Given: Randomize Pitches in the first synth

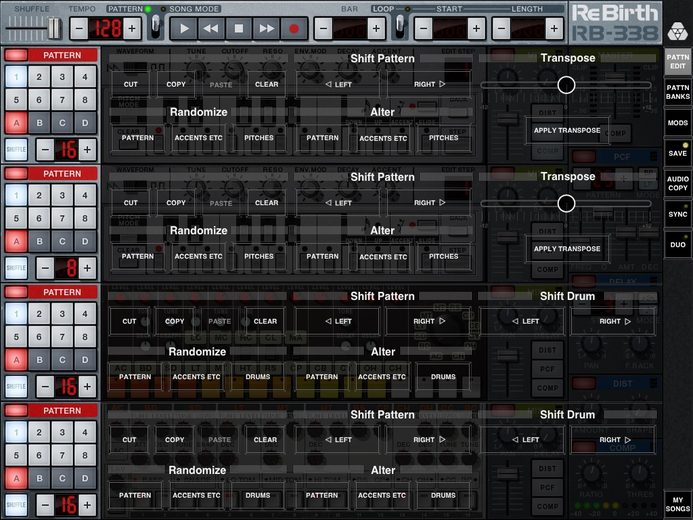Looking at the screenshot, I should [x=259, y=138].
